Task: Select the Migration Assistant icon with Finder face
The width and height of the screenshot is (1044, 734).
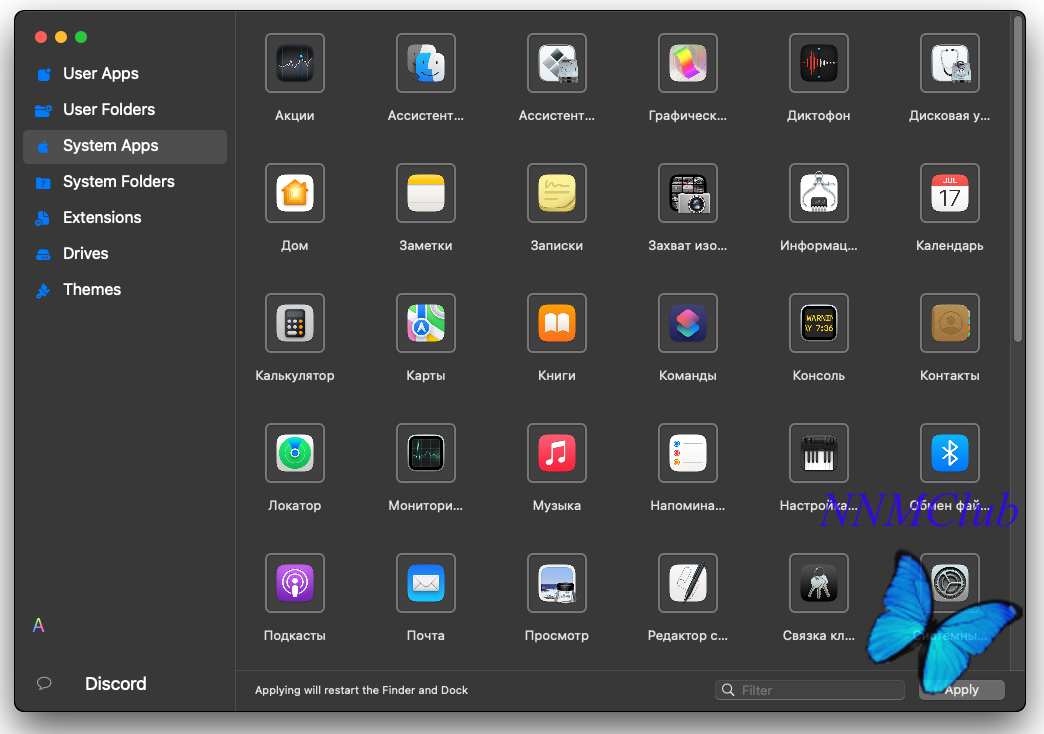Action: coord(425,63)
